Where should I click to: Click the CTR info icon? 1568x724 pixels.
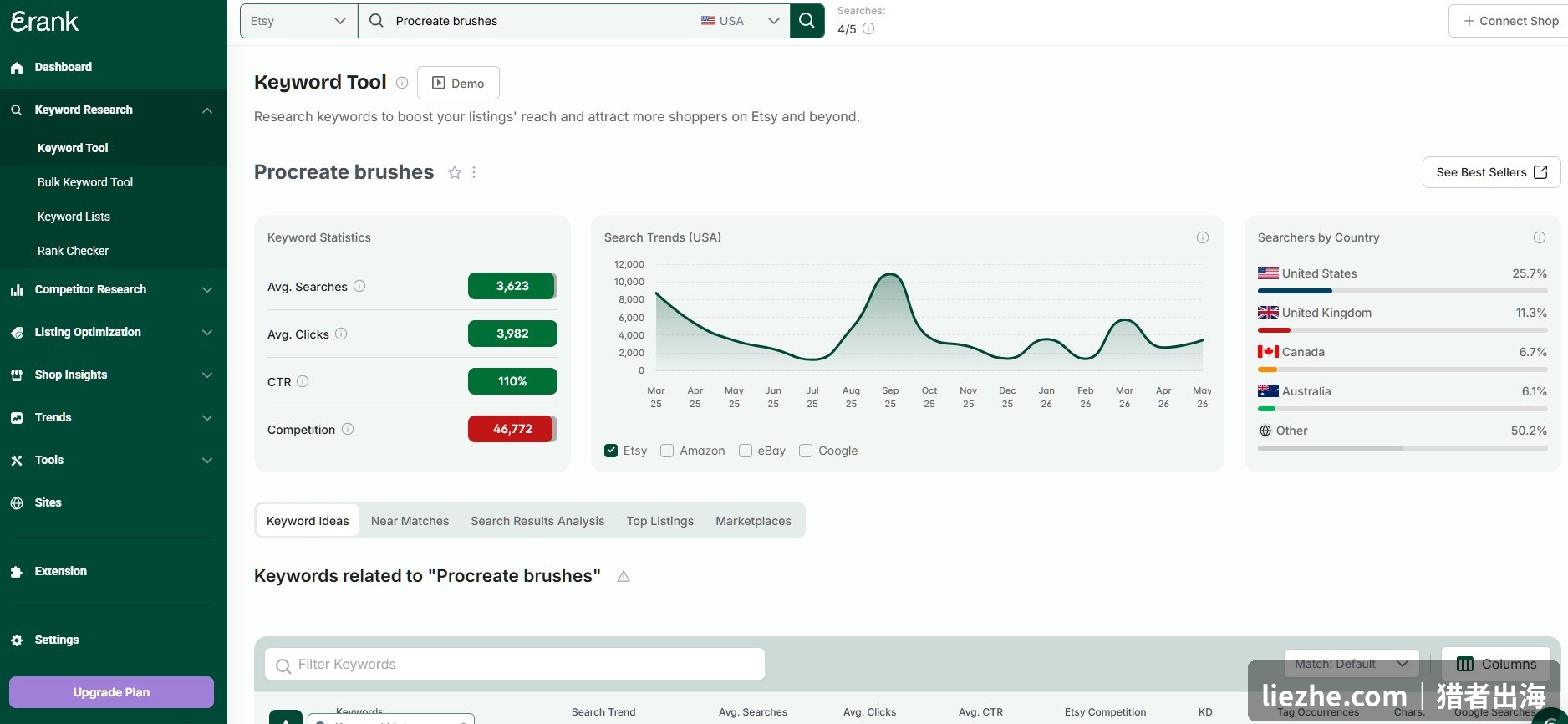[303, 381]
